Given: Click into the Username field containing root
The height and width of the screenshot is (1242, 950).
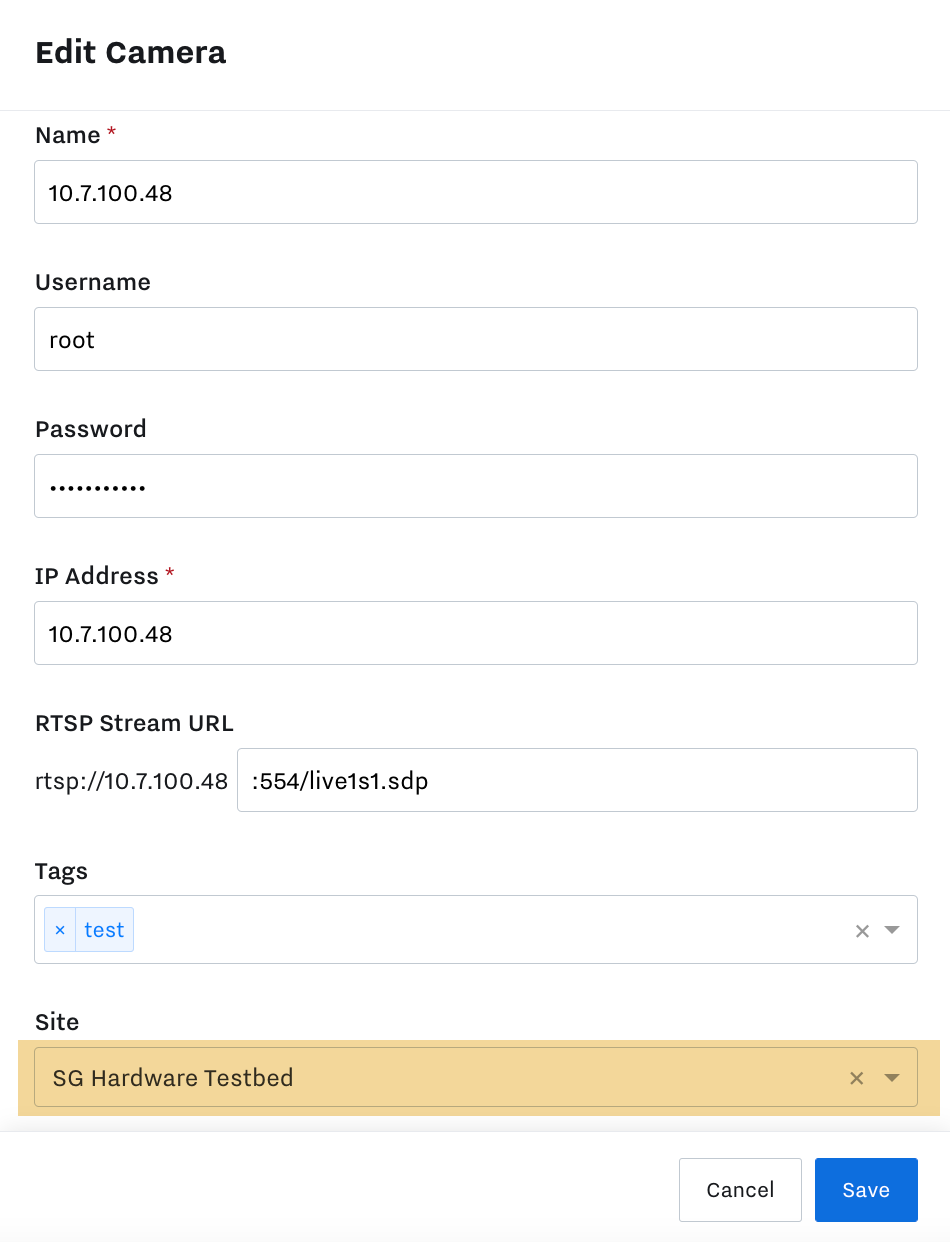Looking at the screenshot, I should pyautogui.click(x=476, y=339).
